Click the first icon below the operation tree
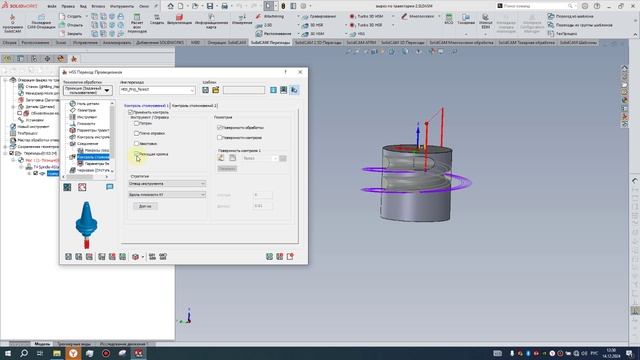The height and width of the screenshot is (360, 640). tap(67, 187)
